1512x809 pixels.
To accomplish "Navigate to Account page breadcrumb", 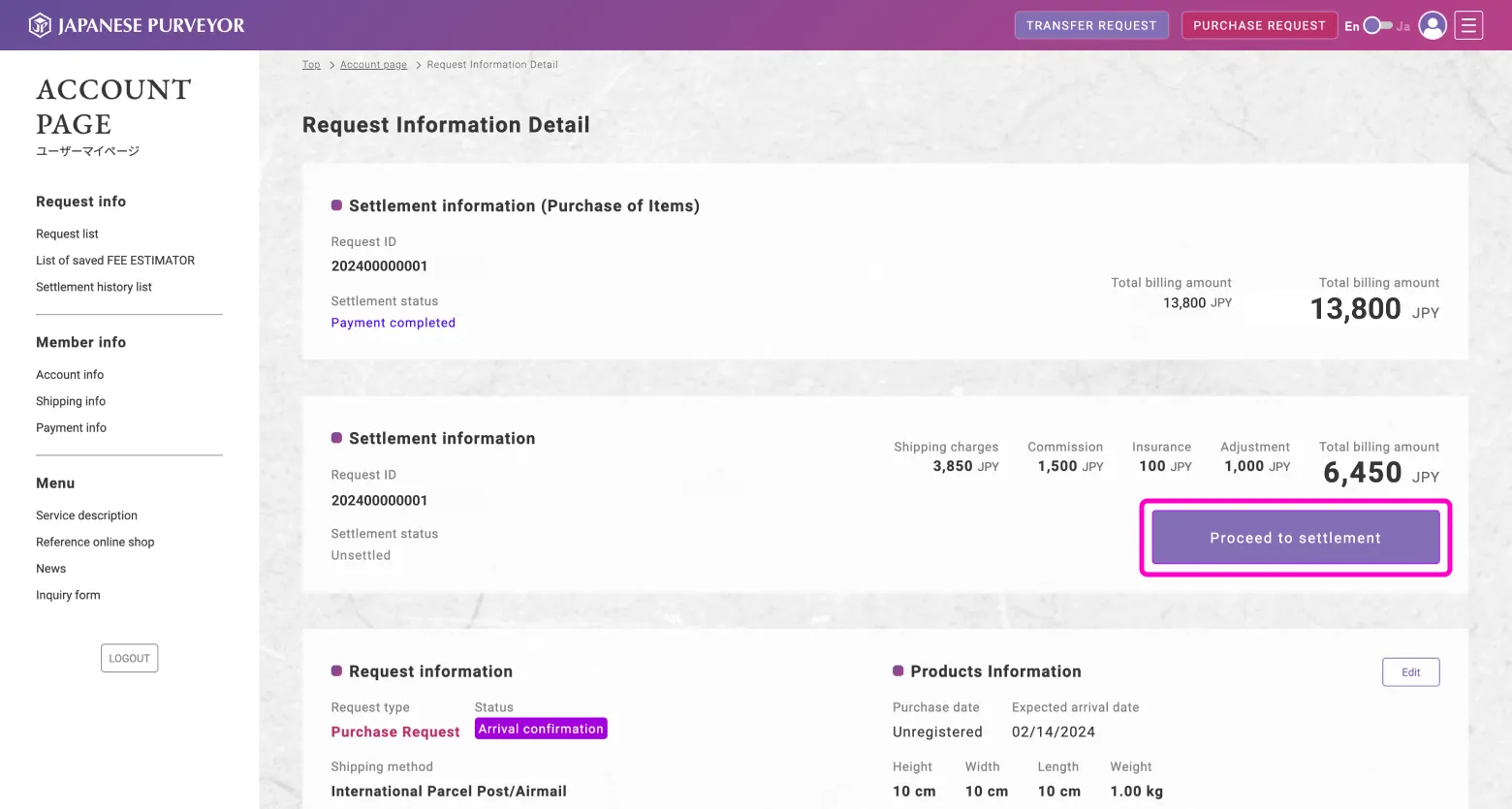I will (373, 65).
